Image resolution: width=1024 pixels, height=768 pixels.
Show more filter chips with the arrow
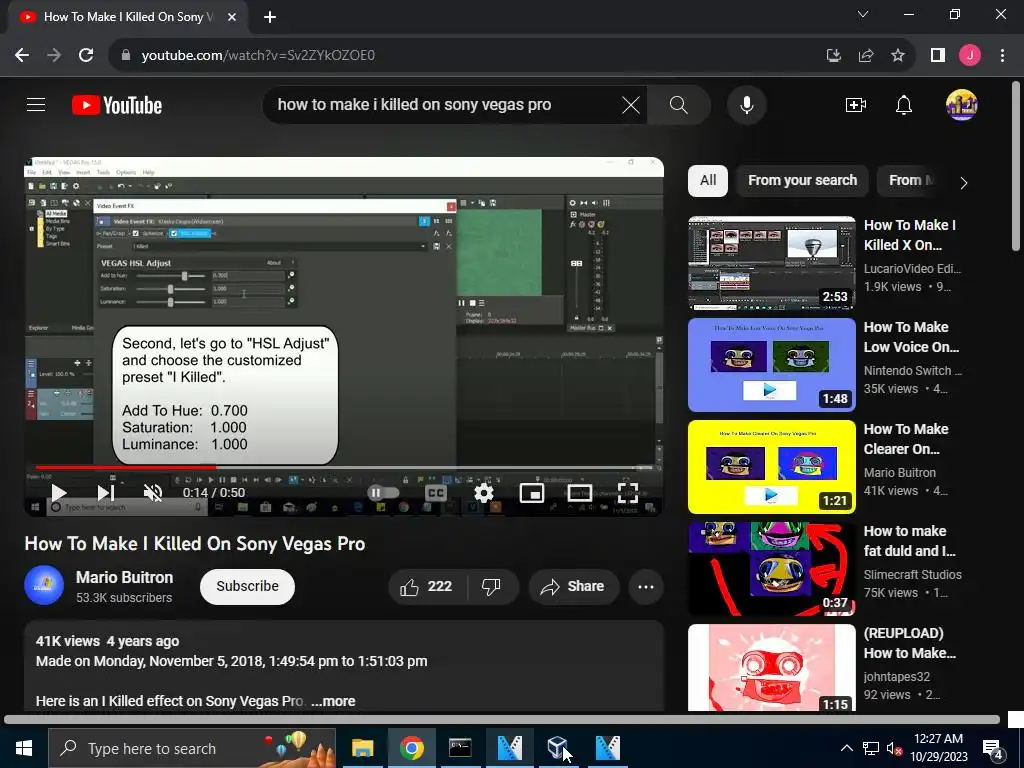(963, 183)
